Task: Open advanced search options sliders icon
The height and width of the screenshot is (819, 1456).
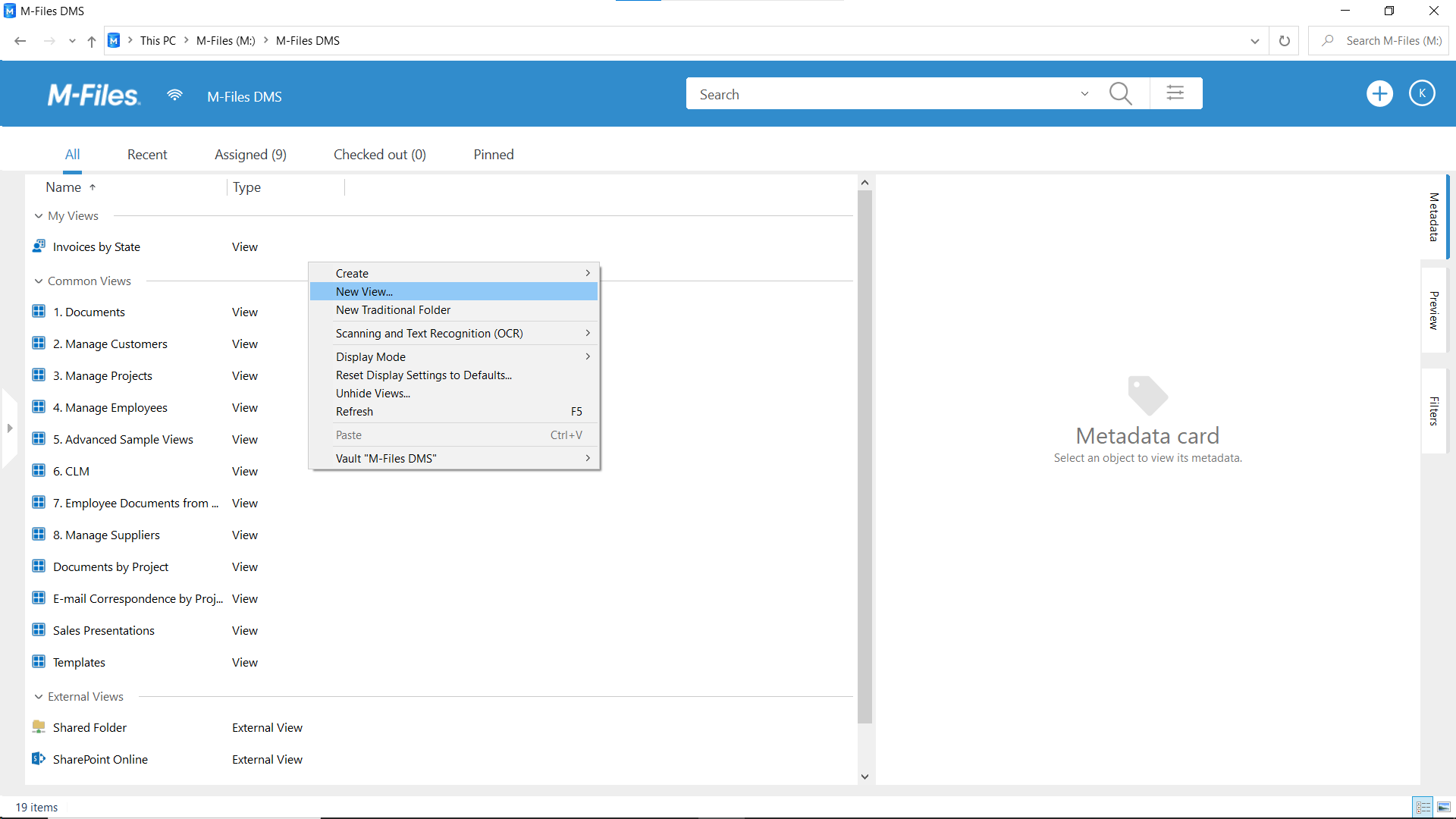Action: coord(1175,93)
